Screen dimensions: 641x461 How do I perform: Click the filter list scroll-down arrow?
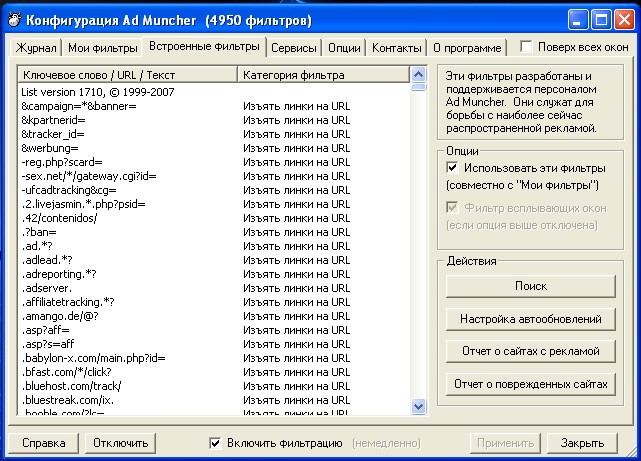coord(418,406)
